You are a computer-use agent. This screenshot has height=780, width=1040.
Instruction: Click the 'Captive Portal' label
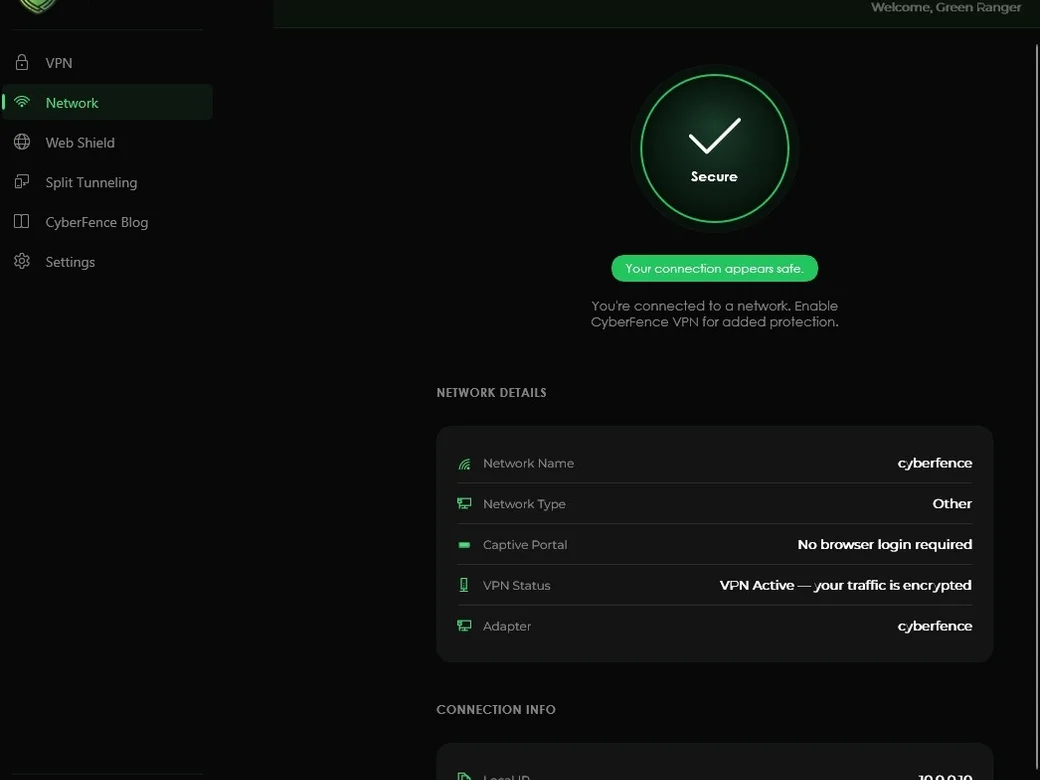pyautogui.click(x=525, y=545)
